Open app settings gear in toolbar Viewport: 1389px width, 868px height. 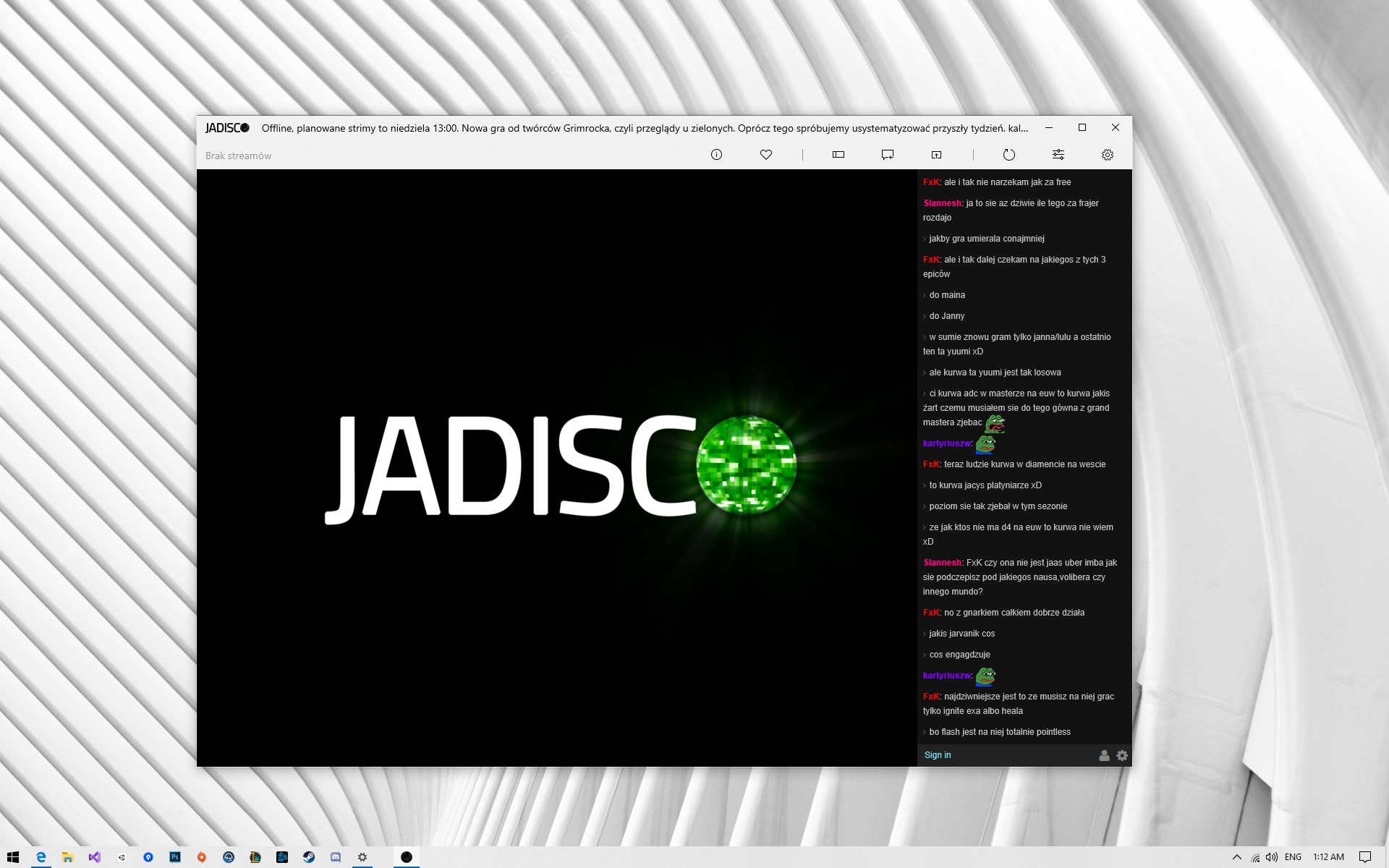point(1108,155)
